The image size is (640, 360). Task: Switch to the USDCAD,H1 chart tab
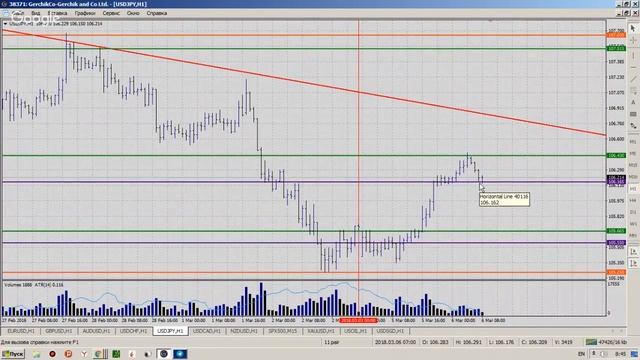[207, 331]
